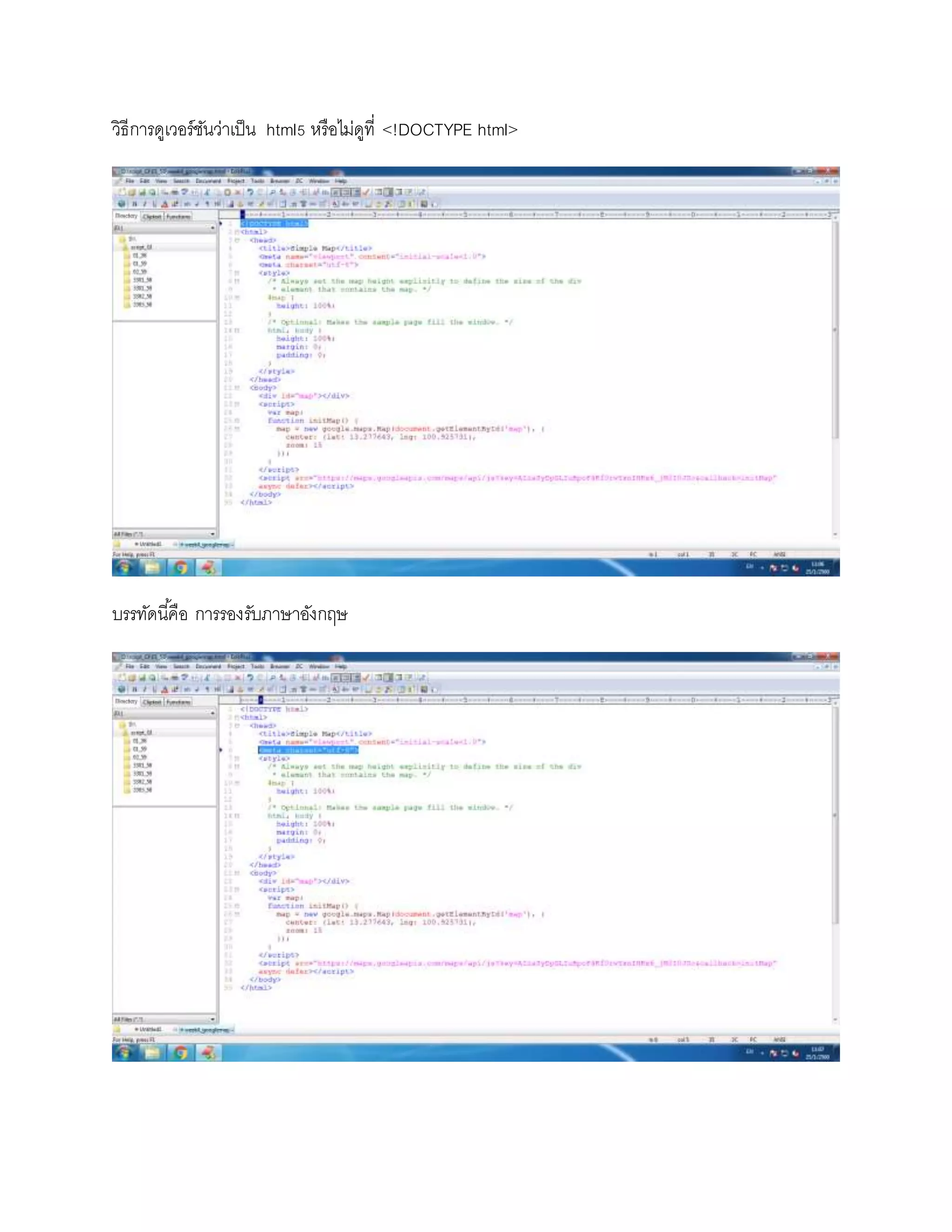Open Tools menu in lower EditPlus screenshot
Viewport: 952px width, 1232px height.
257,666
